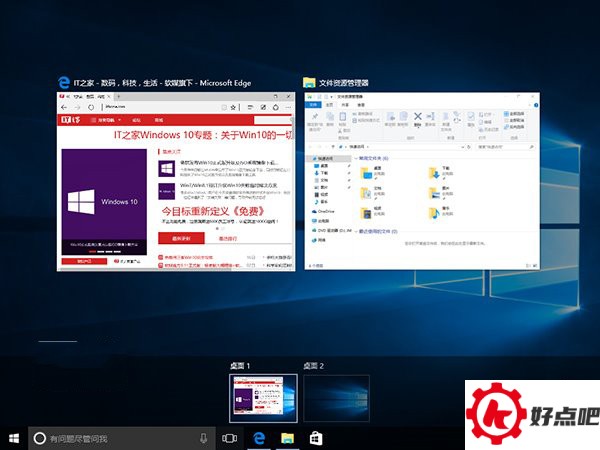
Task: Toggle the Task View taskbar button
Action: [229, 438]
